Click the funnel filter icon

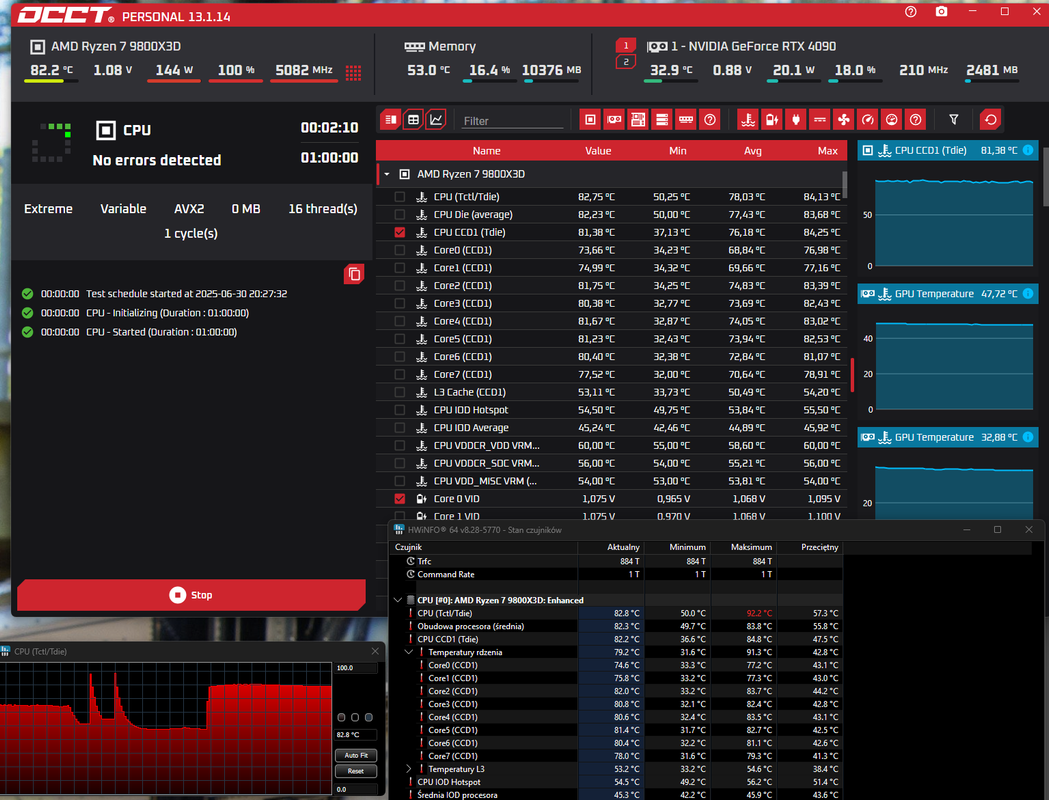[954, 120]
